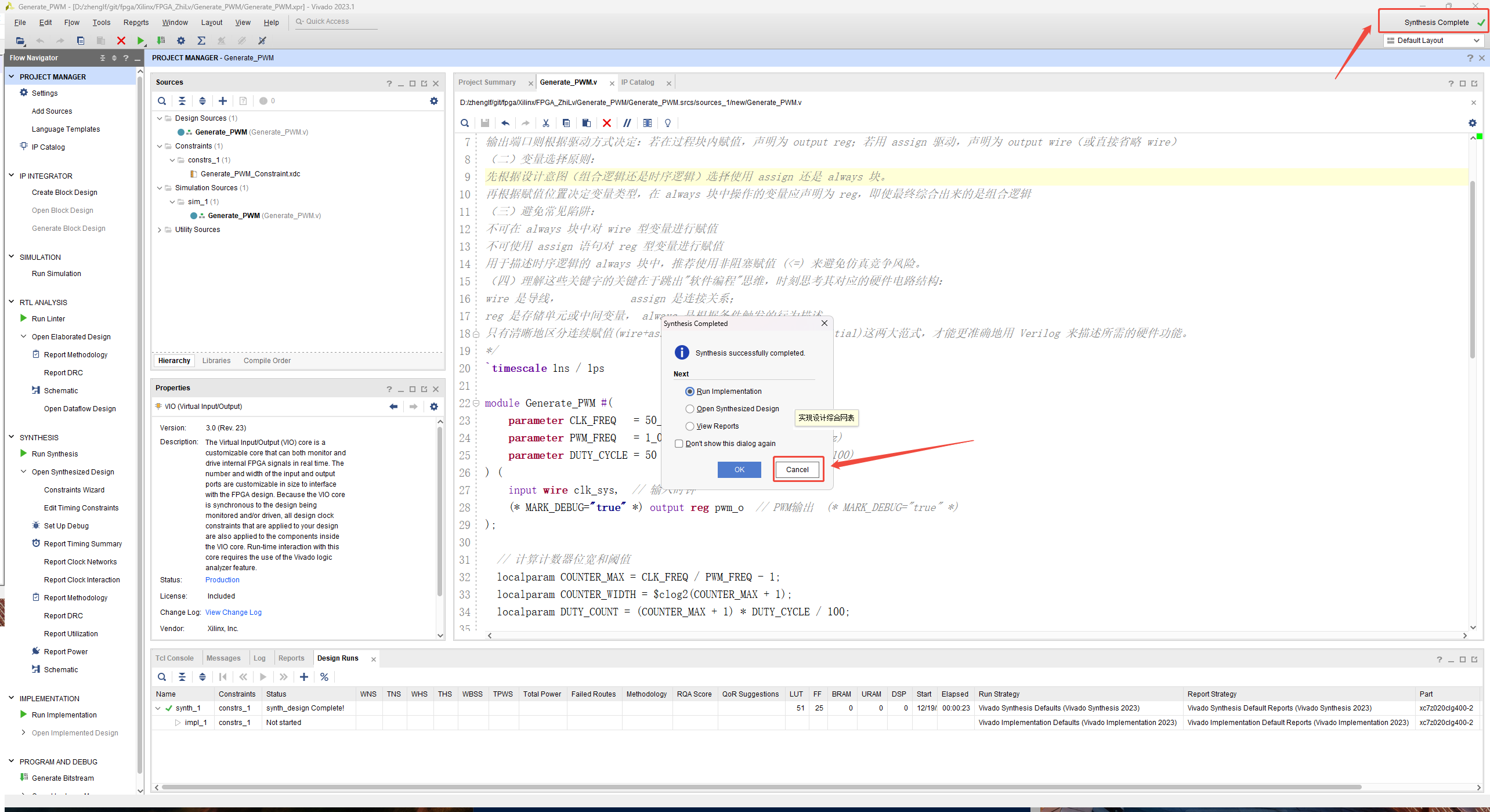Screen dimensions: 1490x812
Task: Expand the Utility Sources tree node
Action: (160, 230)
